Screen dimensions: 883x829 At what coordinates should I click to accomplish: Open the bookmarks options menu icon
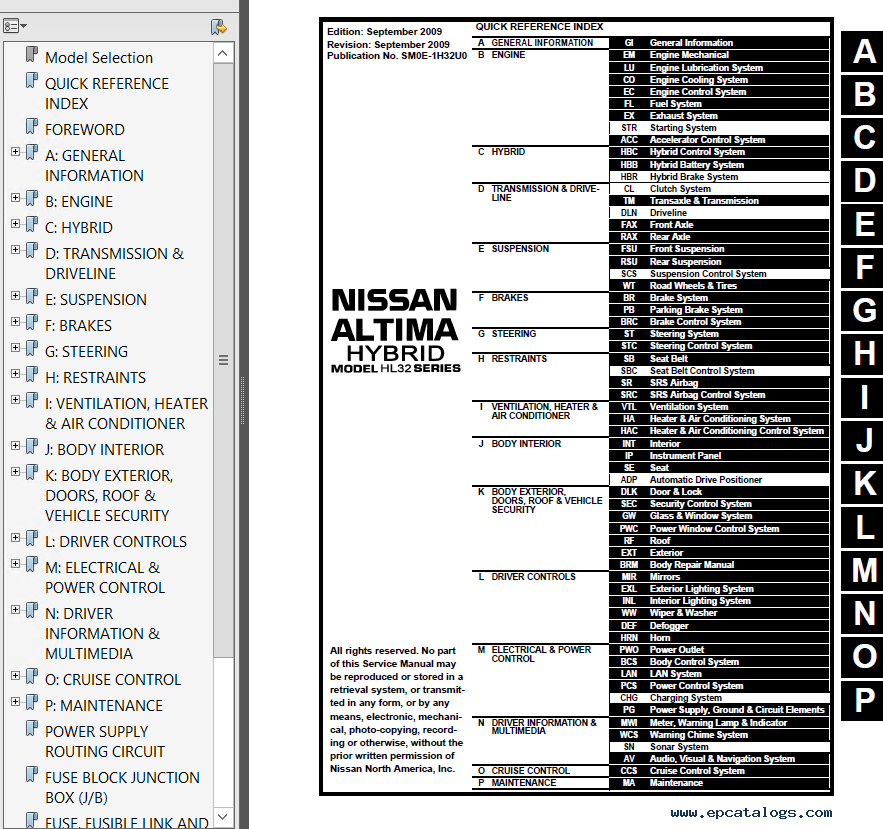click(x=15, y=26)
